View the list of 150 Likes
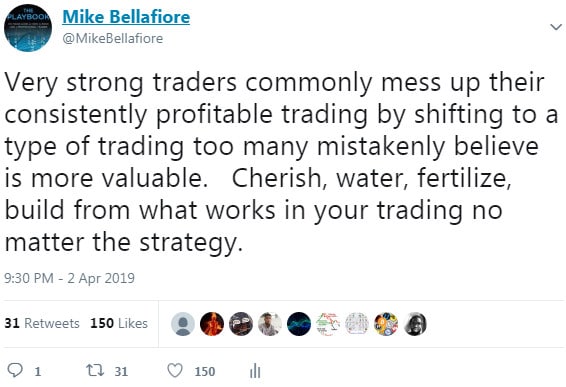 (119, 323)
